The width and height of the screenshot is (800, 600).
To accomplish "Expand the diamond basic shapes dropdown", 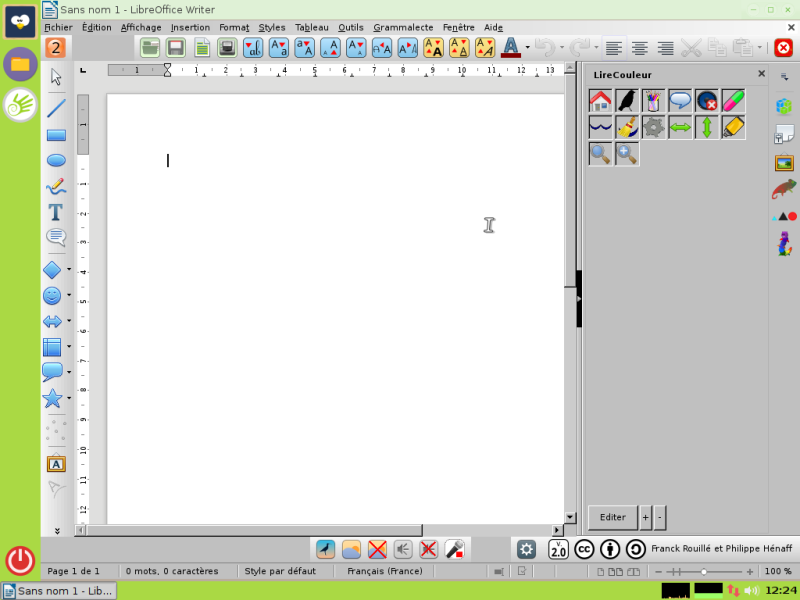I will pos(69,269).
